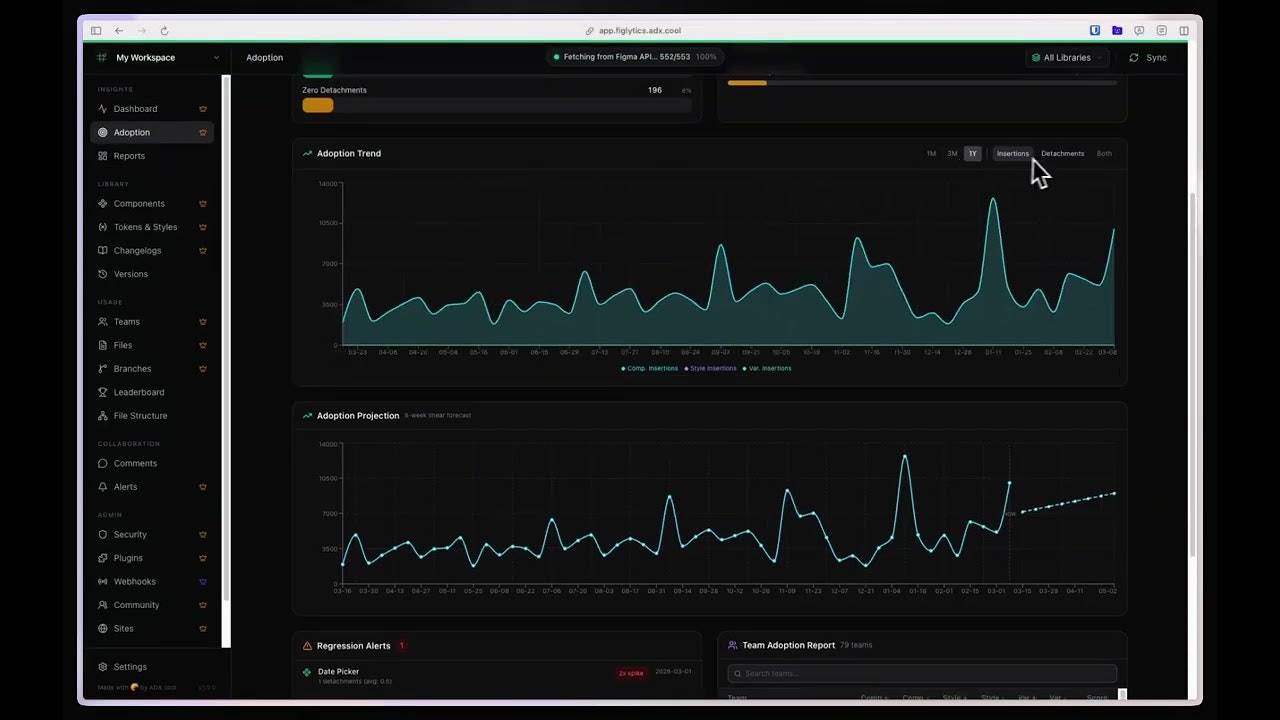Toggle Comp. Insertions legend item
The image size is (1280, 720).
click(x=650, y=369)
